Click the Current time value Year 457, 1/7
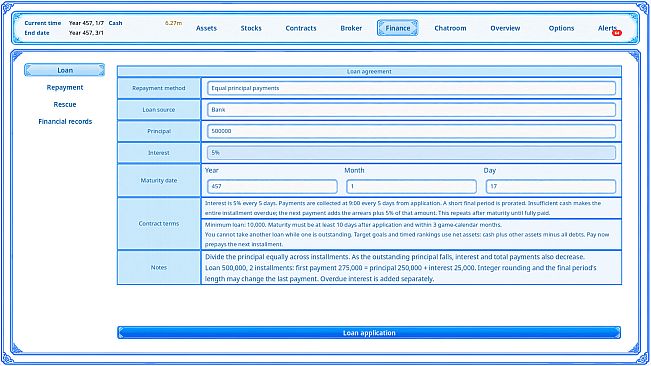Image resolution: width=651 pixels, height=366 pixels. click(86, 23)
